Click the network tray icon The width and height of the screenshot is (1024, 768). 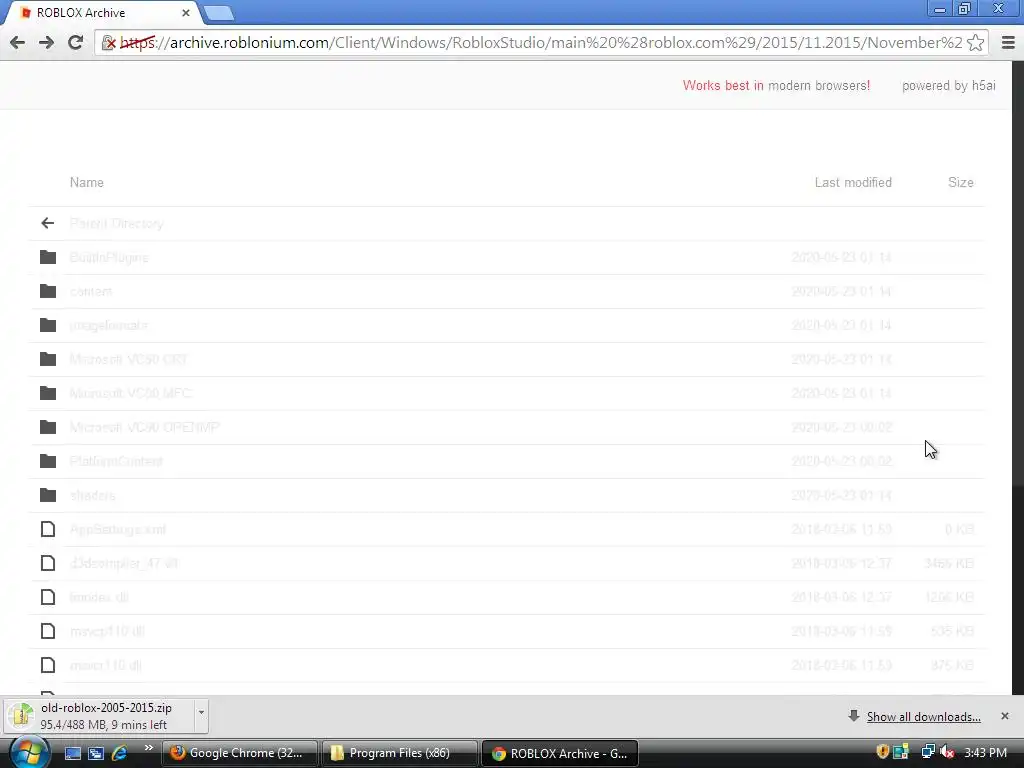(927, 752)
